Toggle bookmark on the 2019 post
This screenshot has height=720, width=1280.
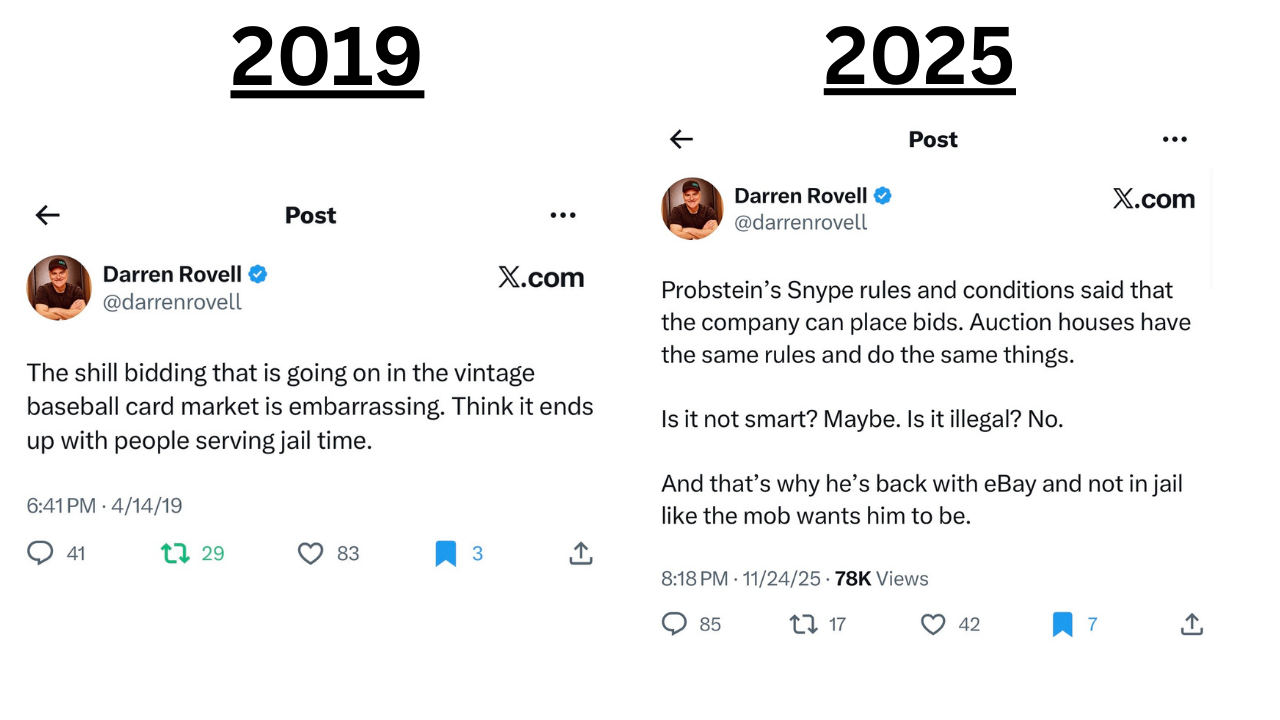[446, 553]
